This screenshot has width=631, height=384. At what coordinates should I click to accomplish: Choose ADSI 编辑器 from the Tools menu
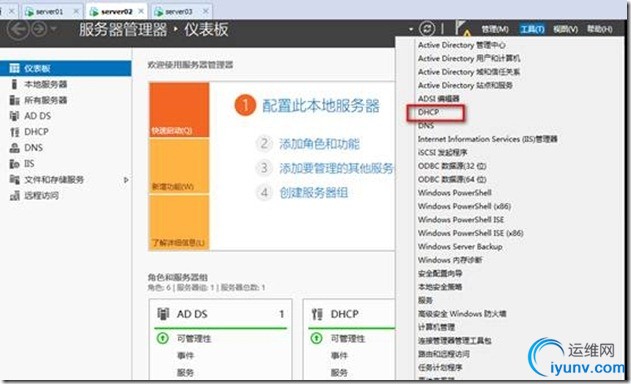coord(438,99)
